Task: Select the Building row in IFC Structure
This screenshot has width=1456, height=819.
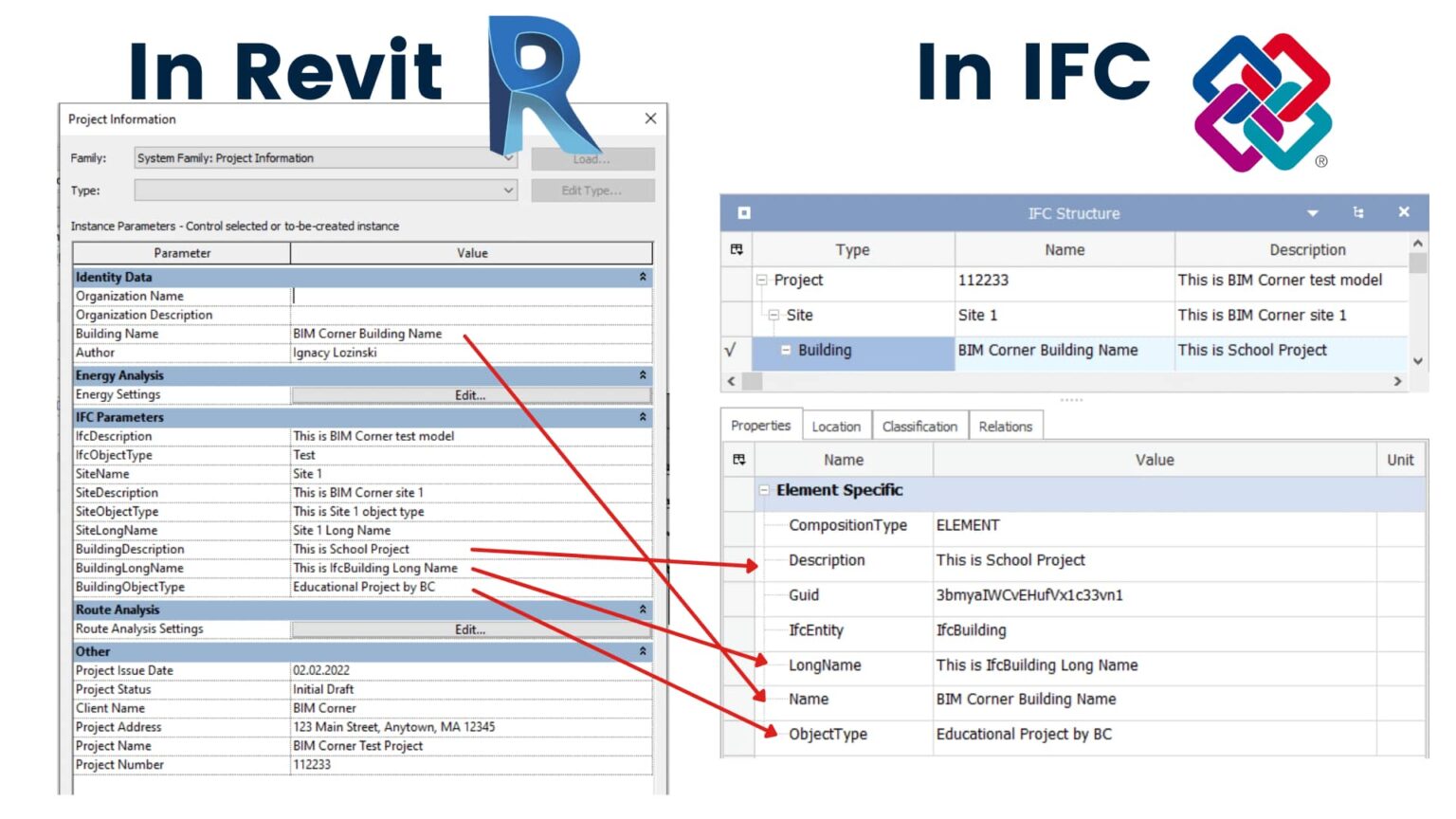Action: pyautogui.click(x=1065, y=351)
